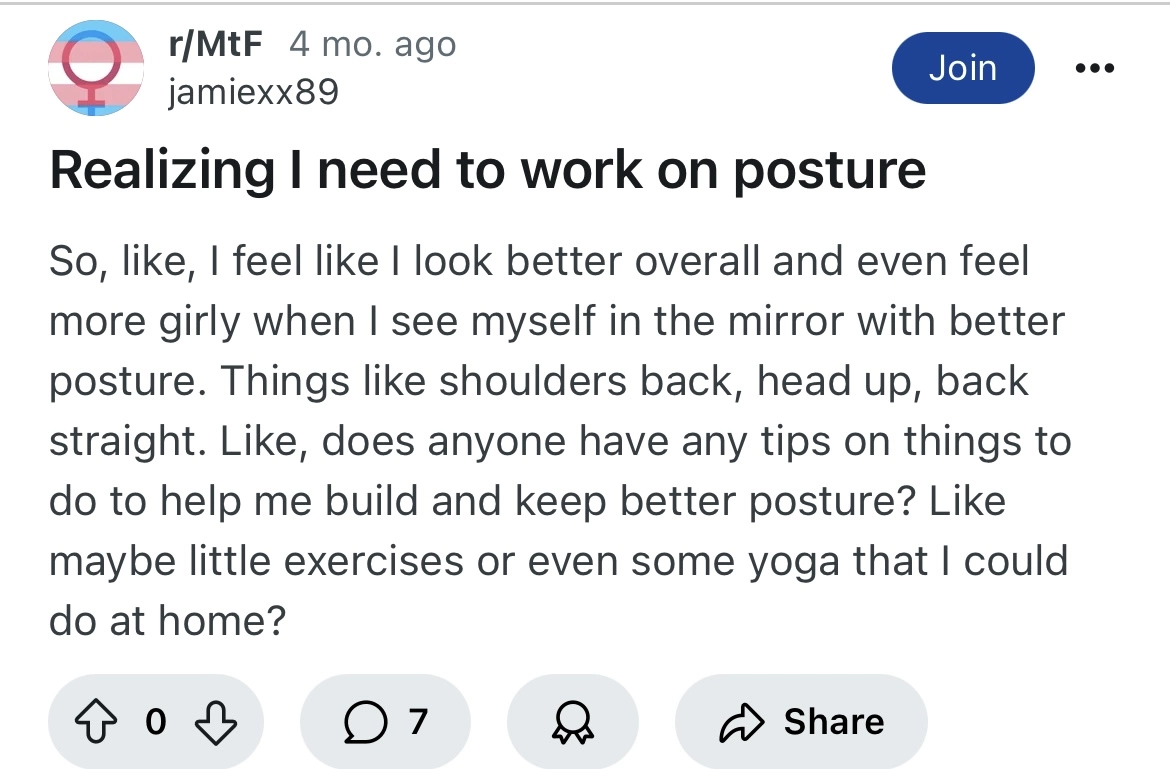Upvote the posture post
The image size is (1170, 769).
coord(98,722)
